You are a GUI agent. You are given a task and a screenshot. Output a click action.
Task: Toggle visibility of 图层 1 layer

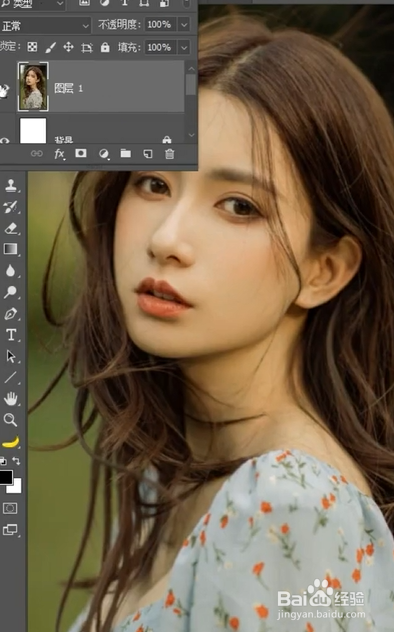4,91
